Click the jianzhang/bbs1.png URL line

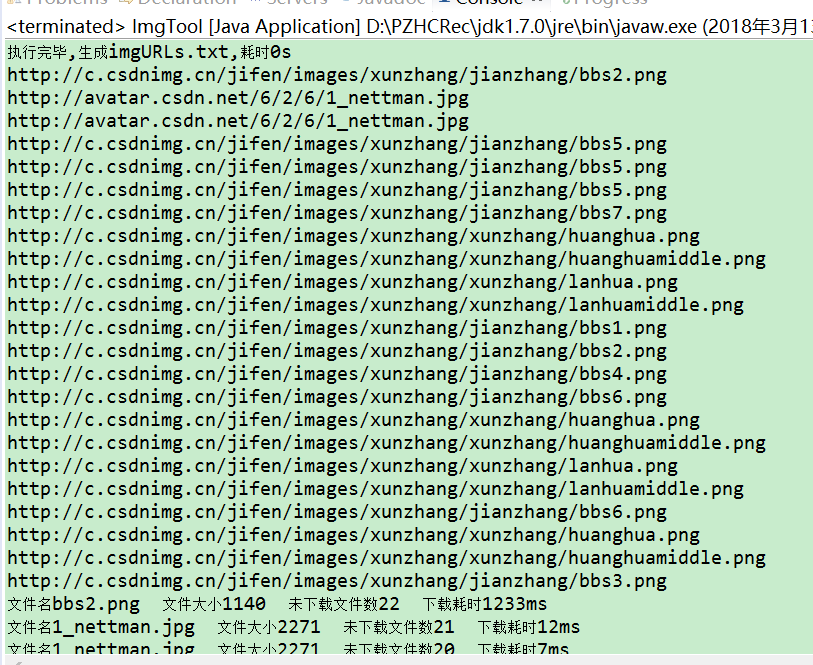pyautogui.click(x=337, y=329)
